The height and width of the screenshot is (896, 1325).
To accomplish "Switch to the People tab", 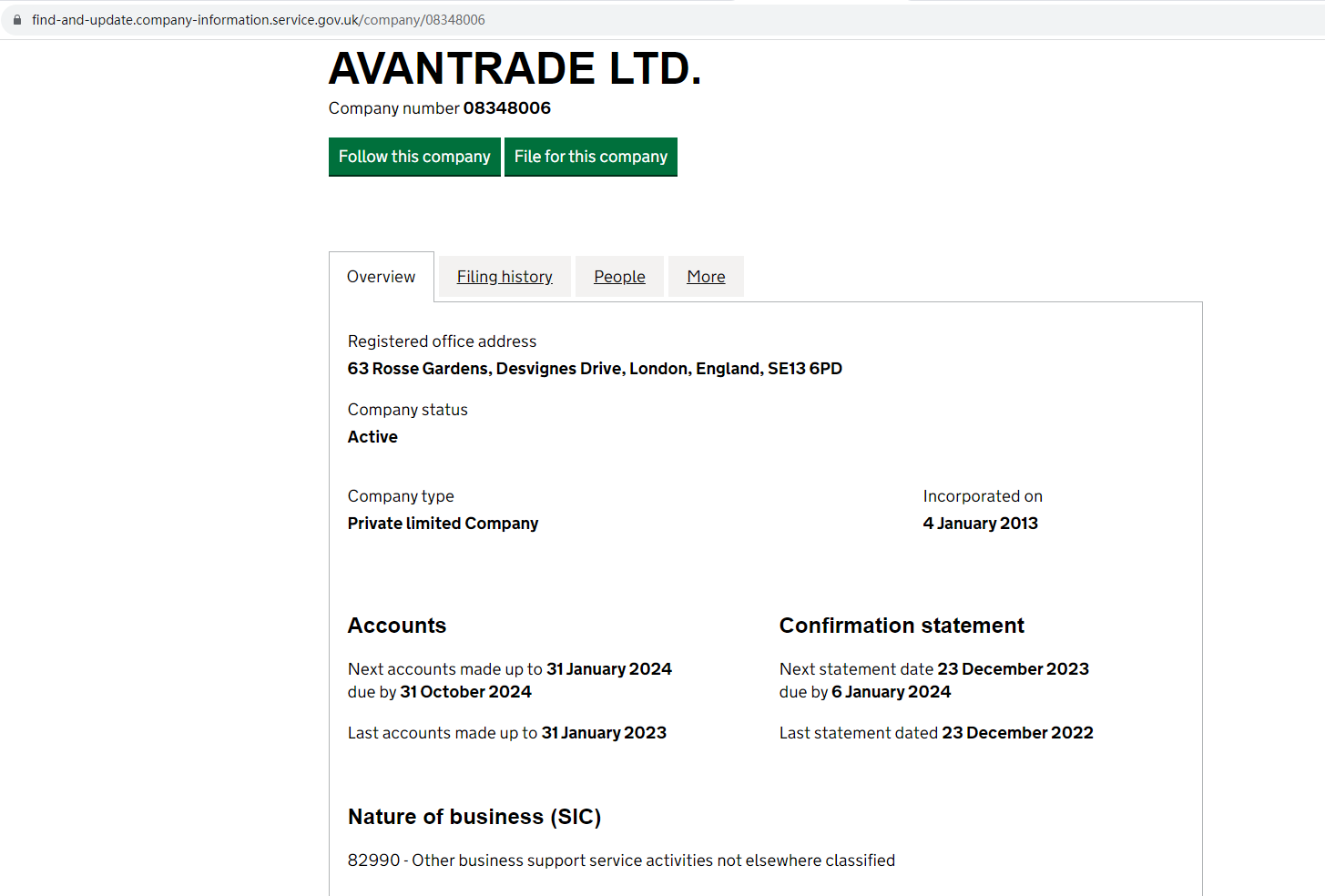I will 619,277.
